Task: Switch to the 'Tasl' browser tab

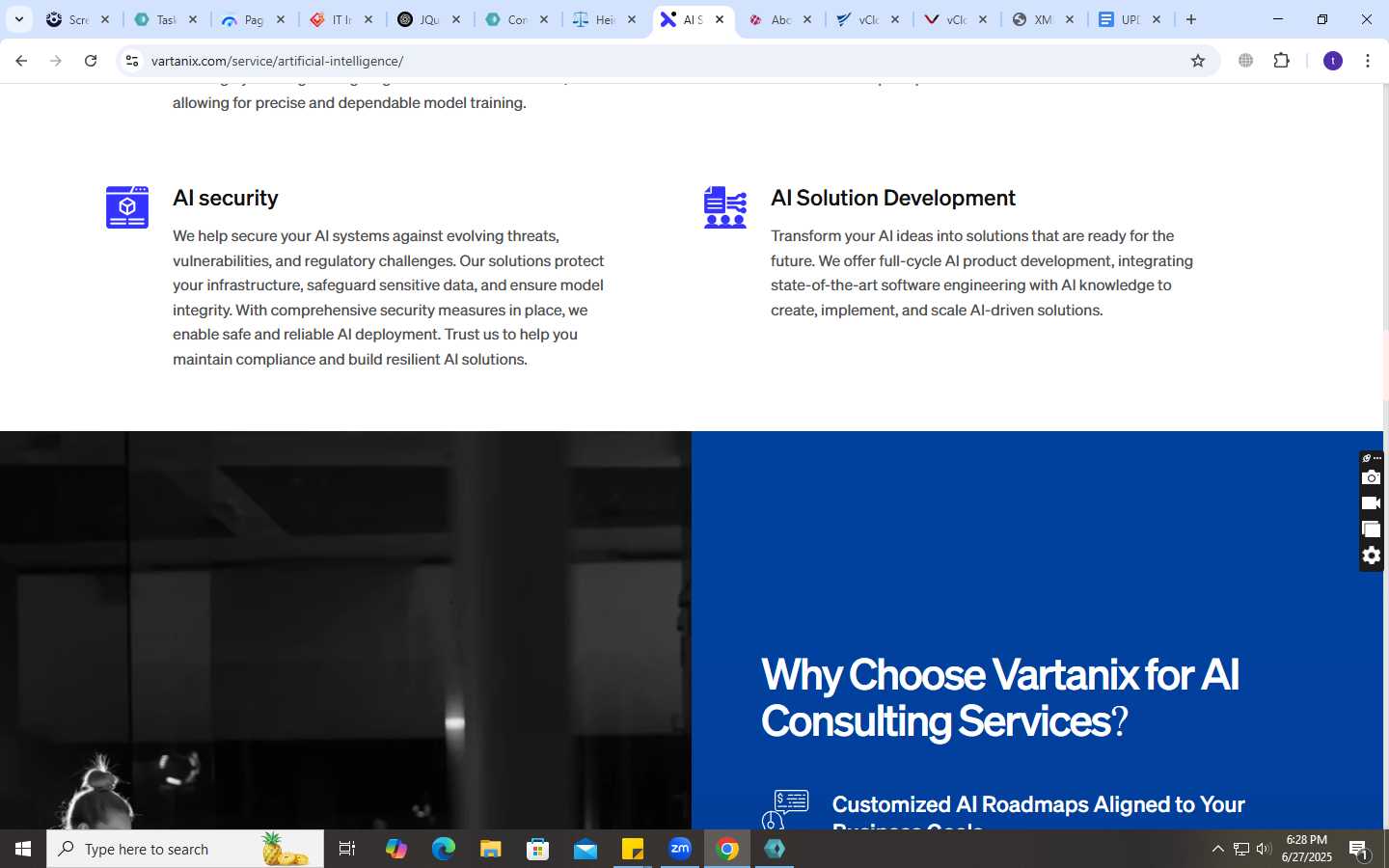Action: tap(165, 19)
